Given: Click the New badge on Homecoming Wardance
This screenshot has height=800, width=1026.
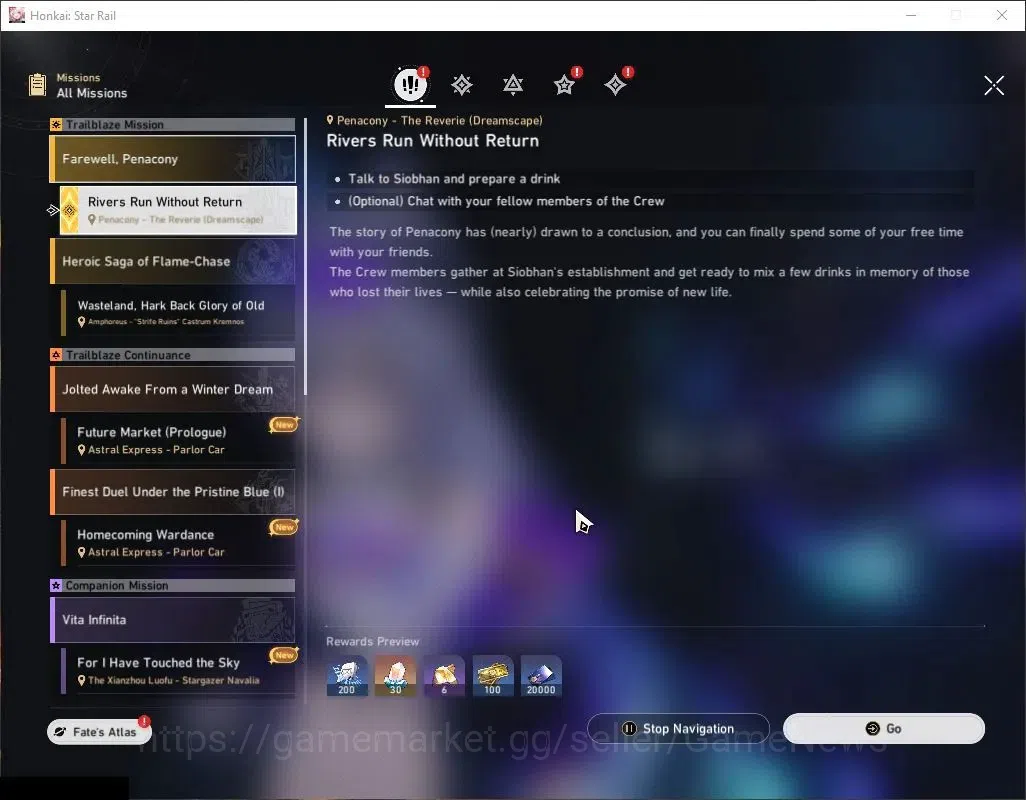Looking at the screenshot, I should pos(284,527).
